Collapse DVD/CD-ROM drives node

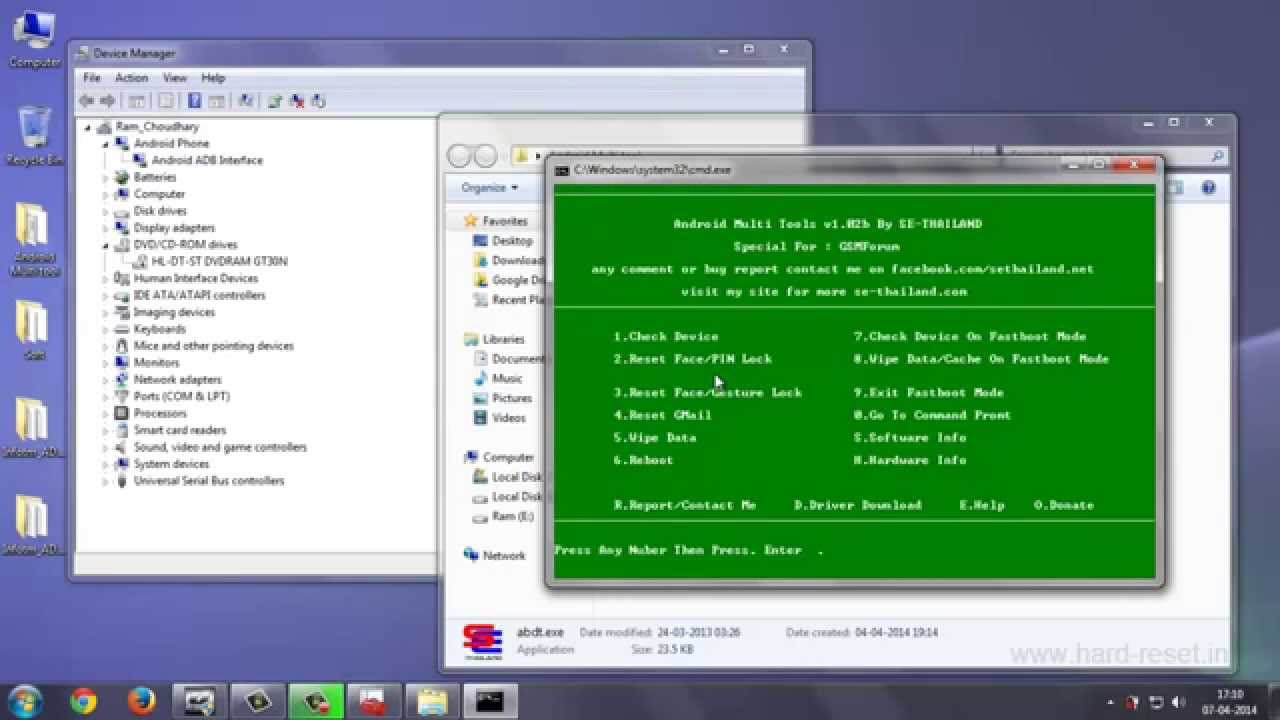pyautogui.click(x=105, y=245)
